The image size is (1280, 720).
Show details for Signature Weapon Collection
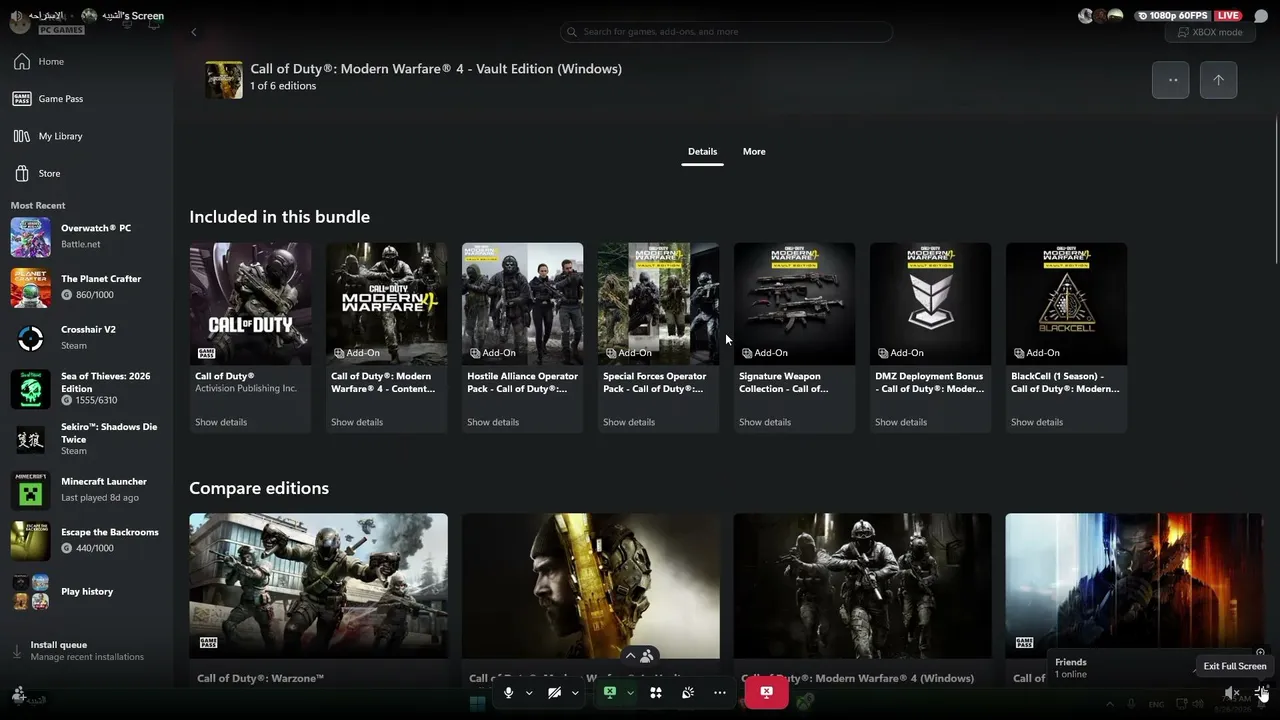tap(765, 422)
